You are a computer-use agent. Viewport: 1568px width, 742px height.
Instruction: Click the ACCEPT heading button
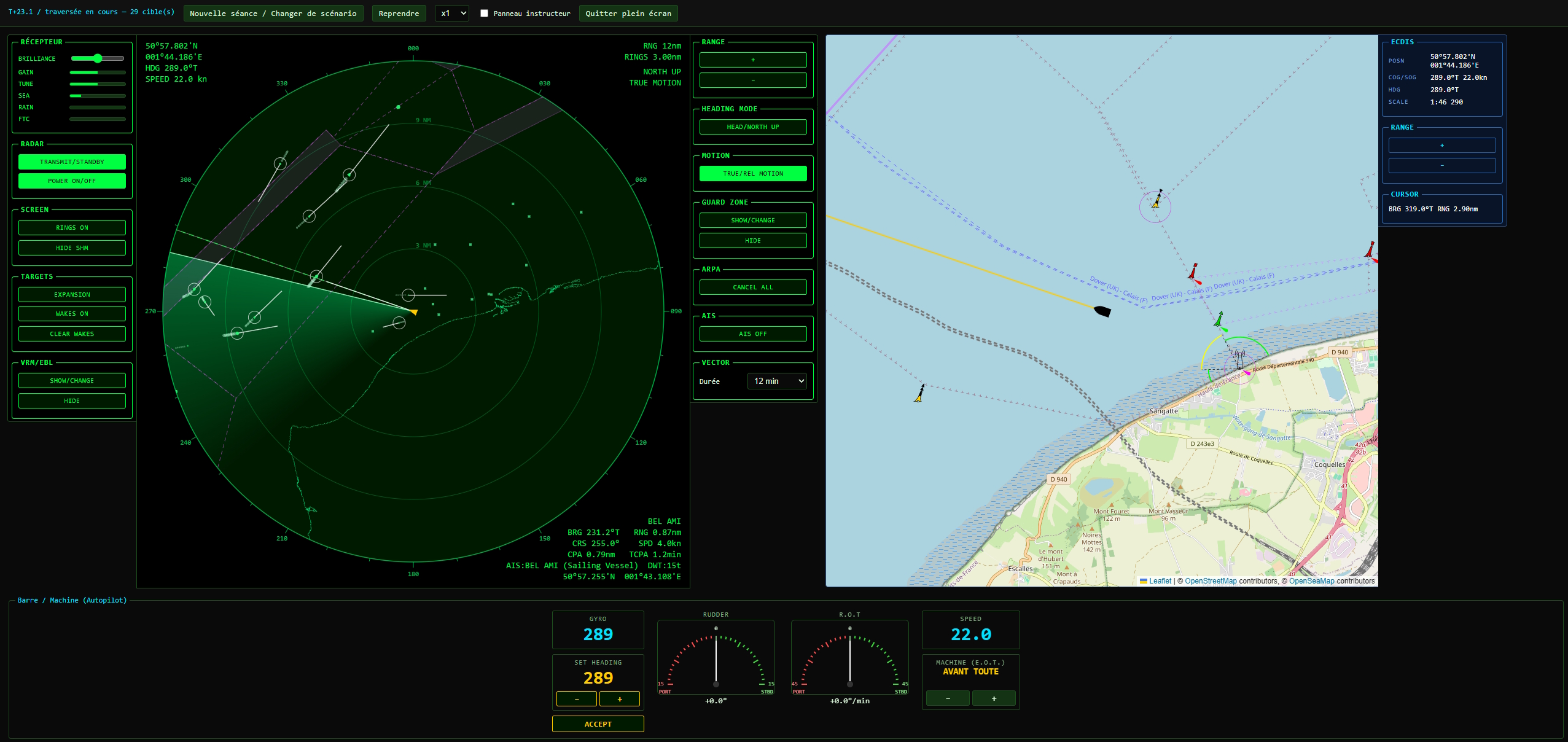tap(598, 724)
